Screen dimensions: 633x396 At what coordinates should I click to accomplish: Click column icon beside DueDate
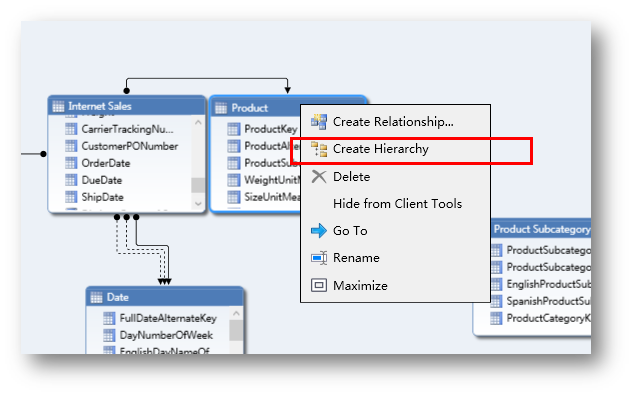[x=71, y=180]
